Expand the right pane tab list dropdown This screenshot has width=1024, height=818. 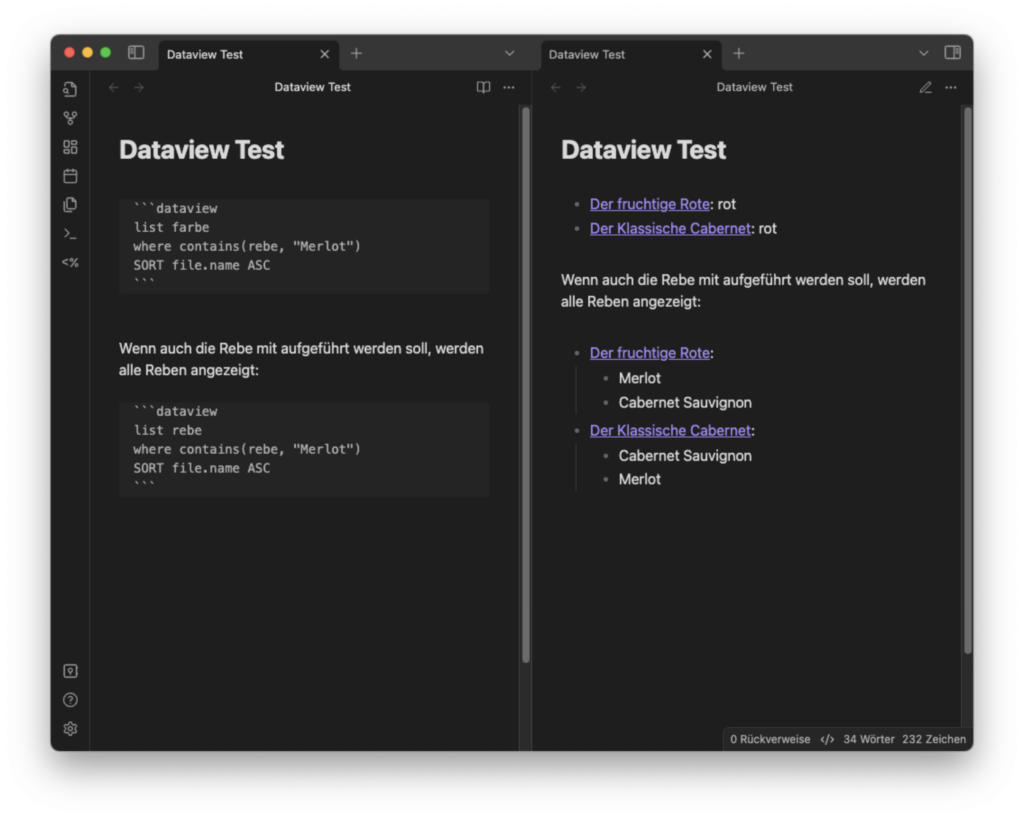coord(923,54)
